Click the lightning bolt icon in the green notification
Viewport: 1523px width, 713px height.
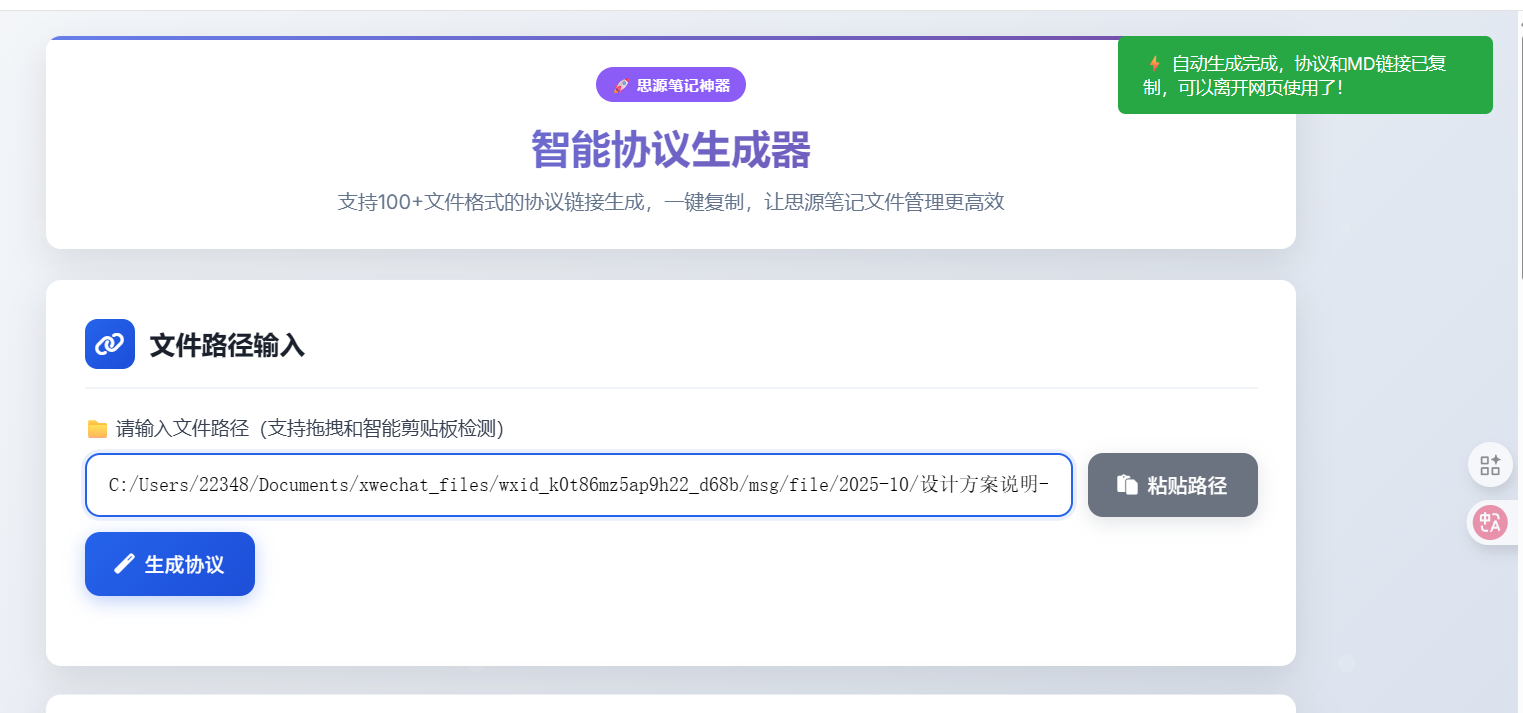tap(1154, 64)
